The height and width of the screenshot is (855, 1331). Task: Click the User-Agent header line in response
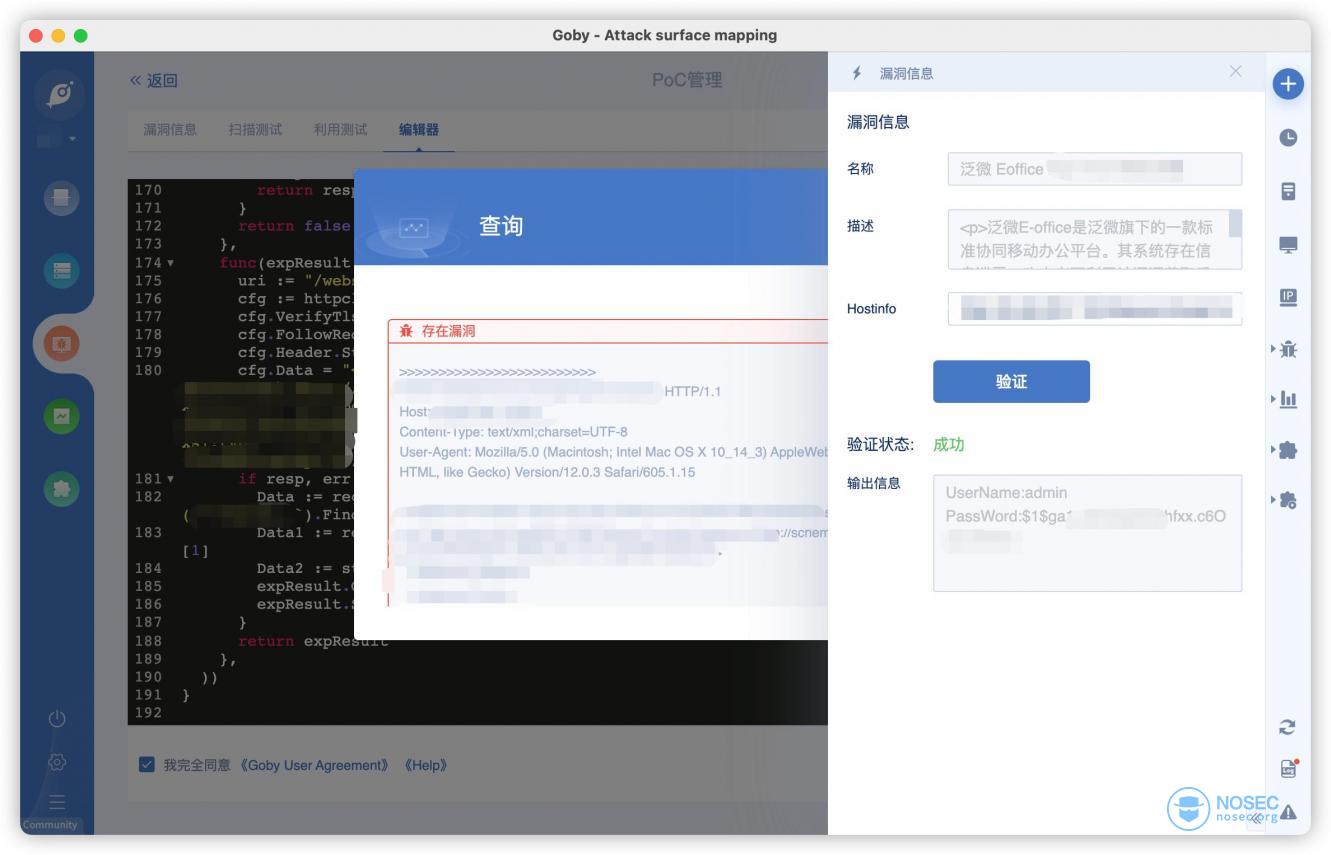[614, 452]
